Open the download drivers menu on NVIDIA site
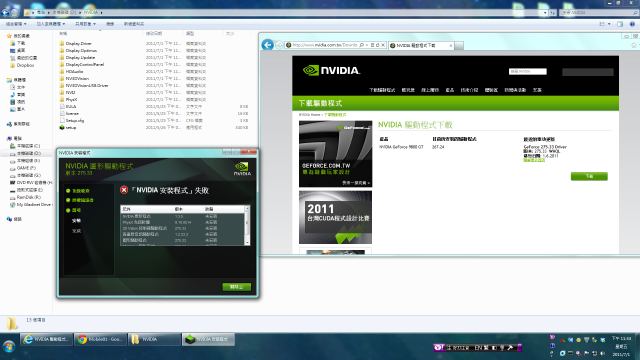 [382, 90]
